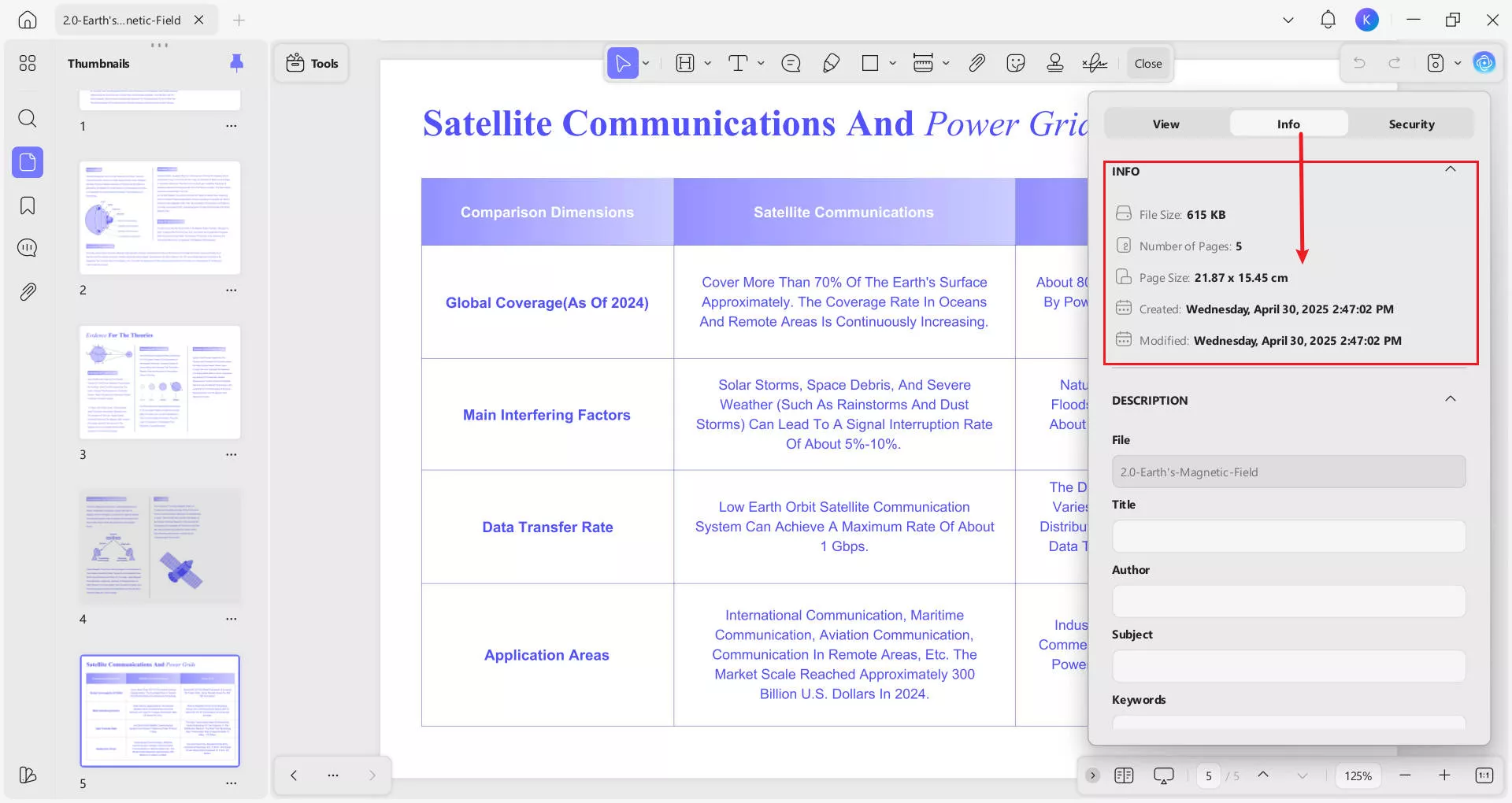Select the highlighter pen tool
Viewport: 1512px width, 803px height.
(x=831, y=64)
